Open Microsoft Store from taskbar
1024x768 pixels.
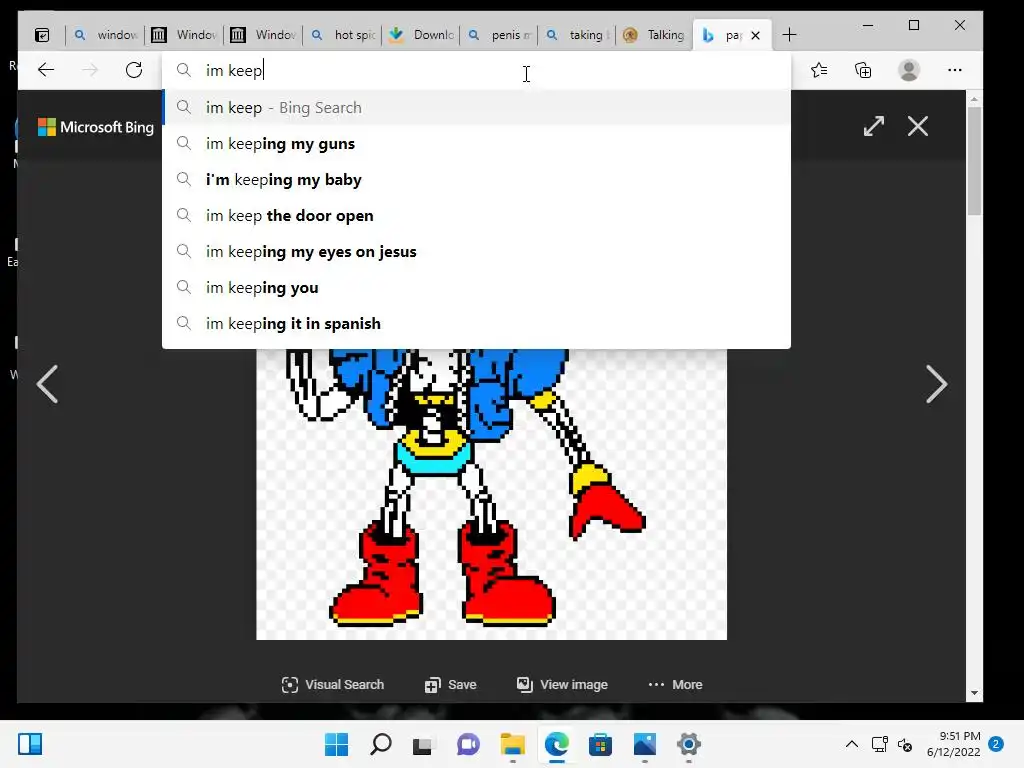(600, 744)
